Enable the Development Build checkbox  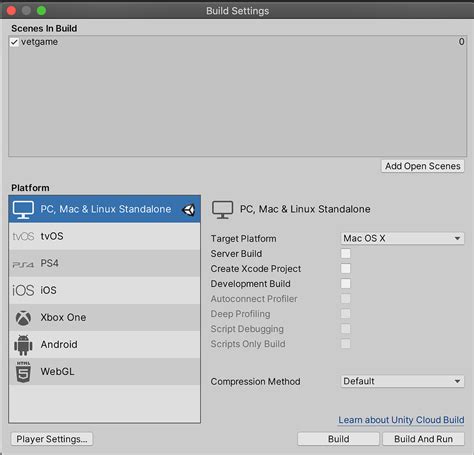[x=346, y=284]
